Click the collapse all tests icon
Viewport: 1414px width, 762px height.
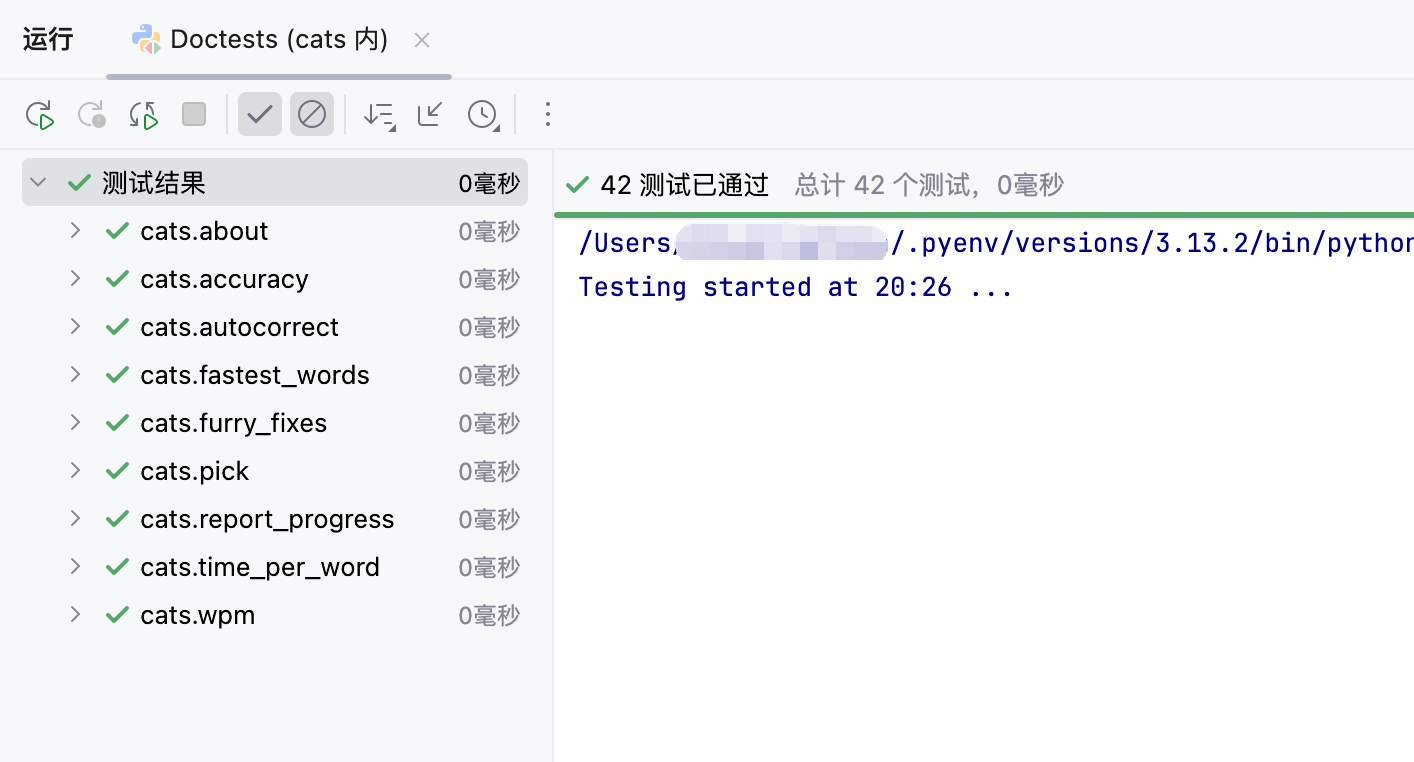click(430, 115)
